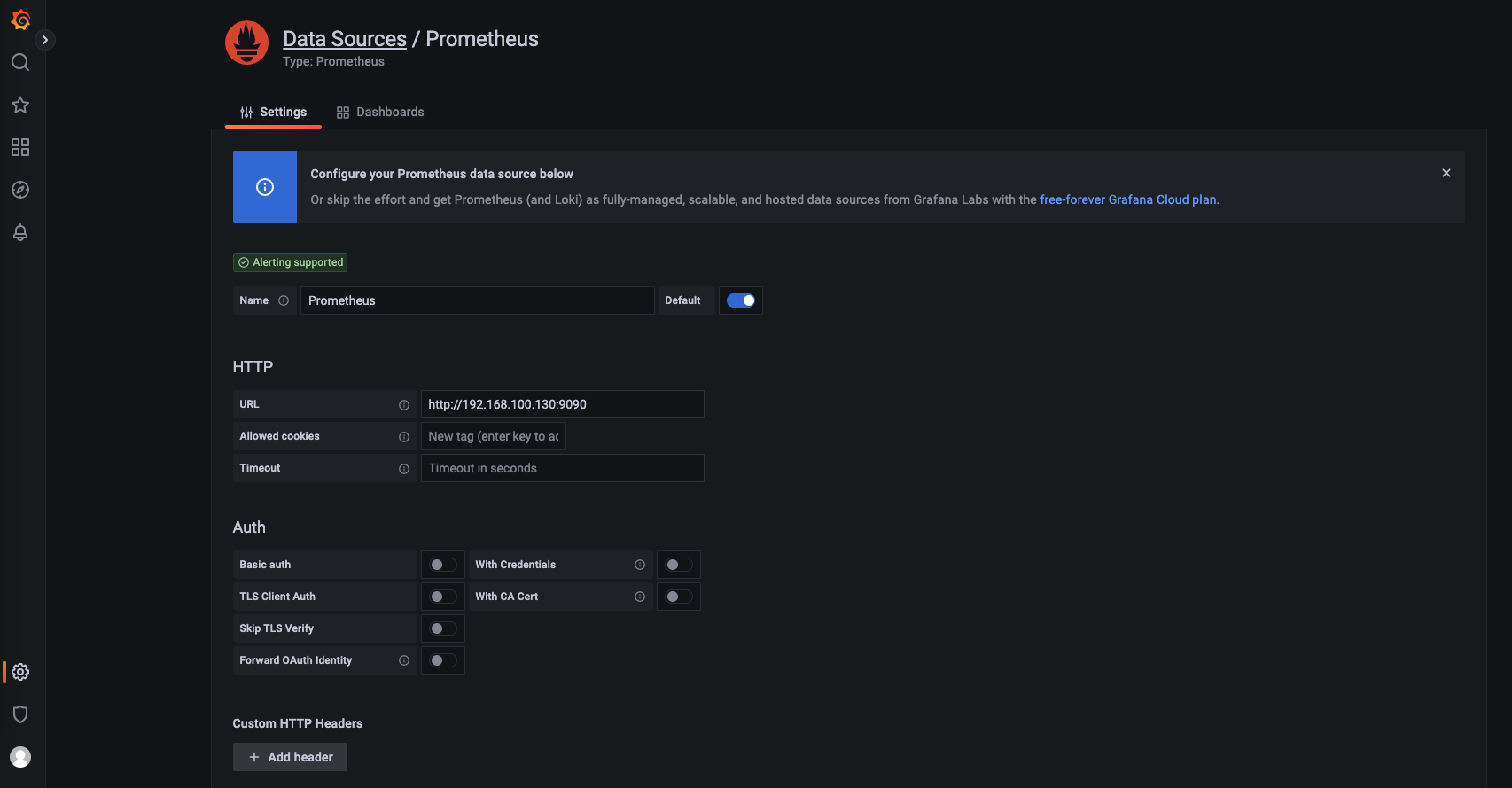Click the With Credentials info icon
Screen dimensions: 1512x788
640,565
